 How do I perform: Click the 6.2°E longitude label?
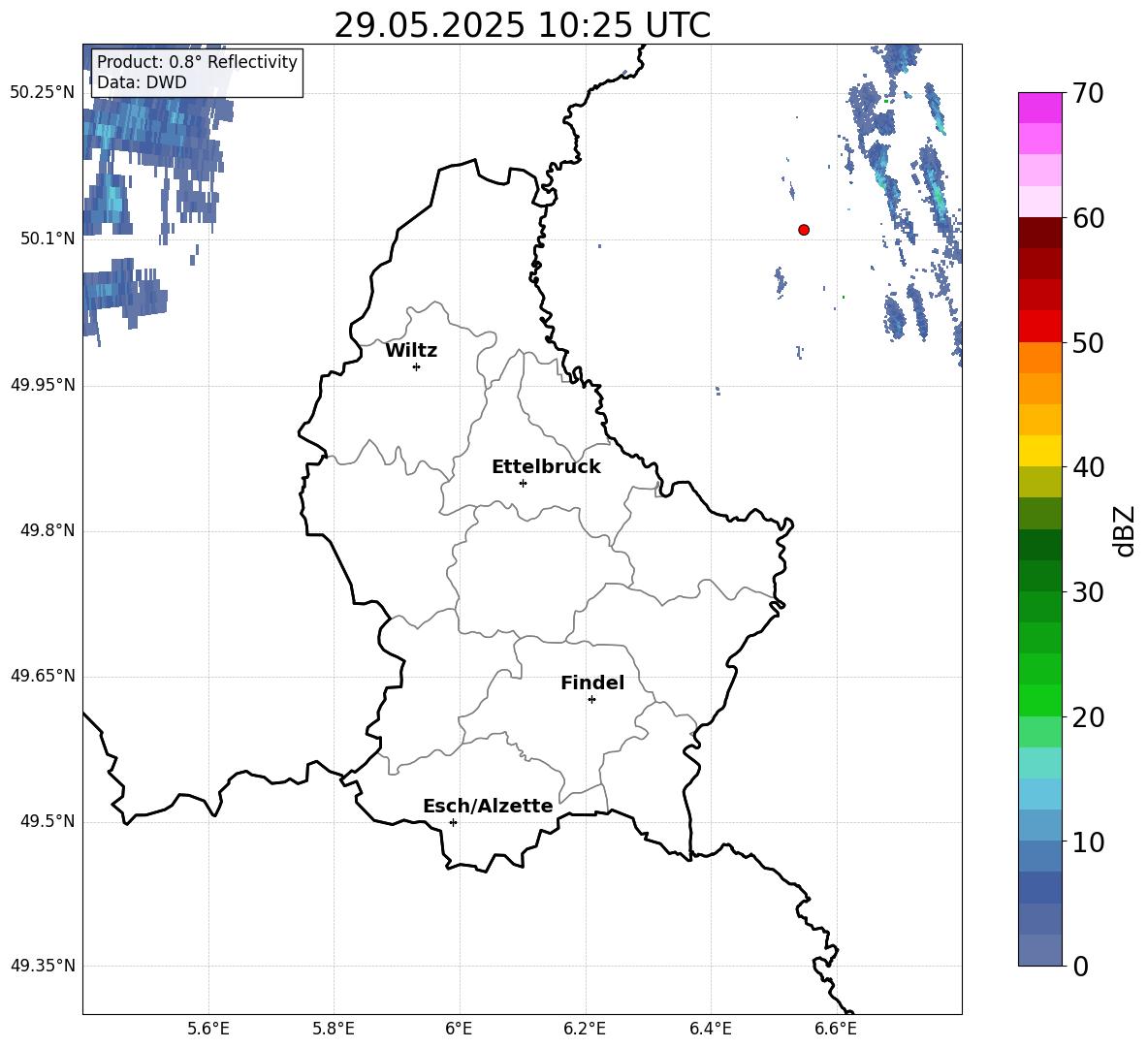585,1029
